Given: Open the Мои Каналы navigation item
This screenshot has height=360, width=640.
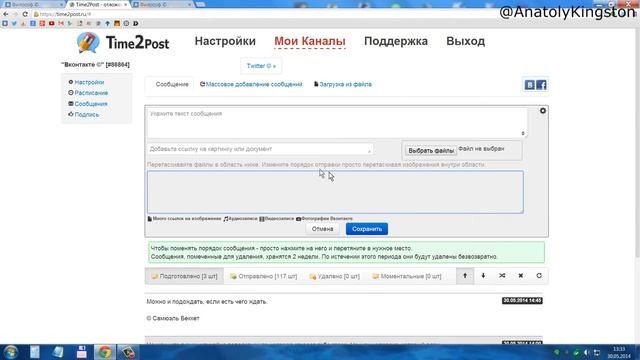Looking at the screenshot, I should 310,41.
